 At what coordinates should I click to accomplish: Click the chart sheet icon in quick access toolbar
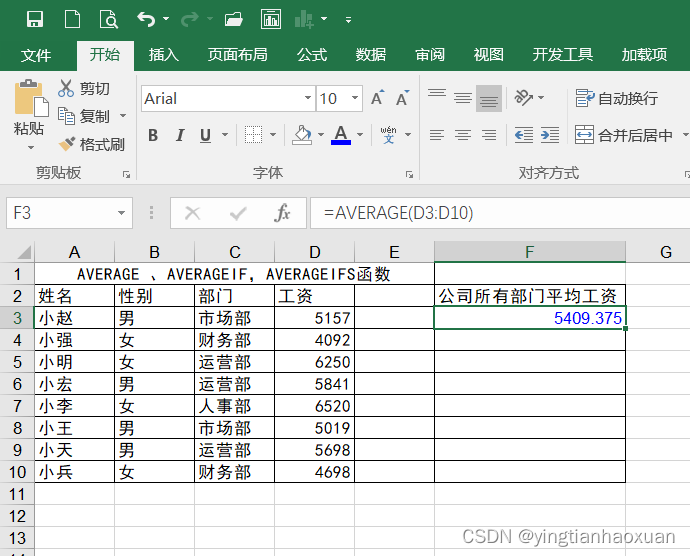[x=271, y=19]
